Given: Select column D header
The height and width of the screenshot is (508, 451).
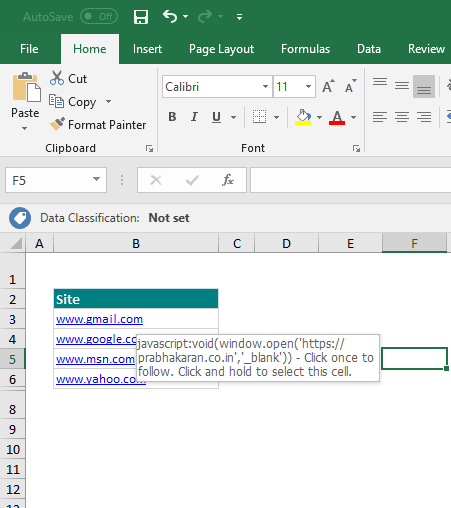Looking at the screenshot, I should tap(286, 243).
